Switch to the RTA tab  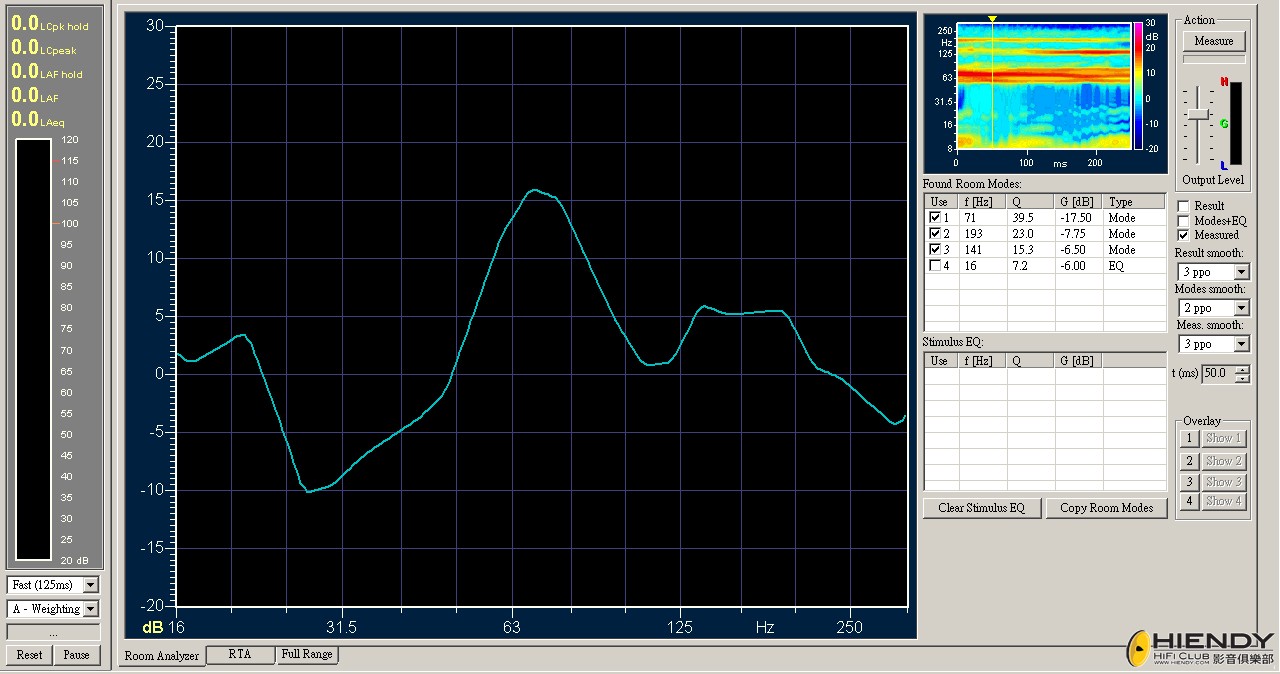coord(240,655)
